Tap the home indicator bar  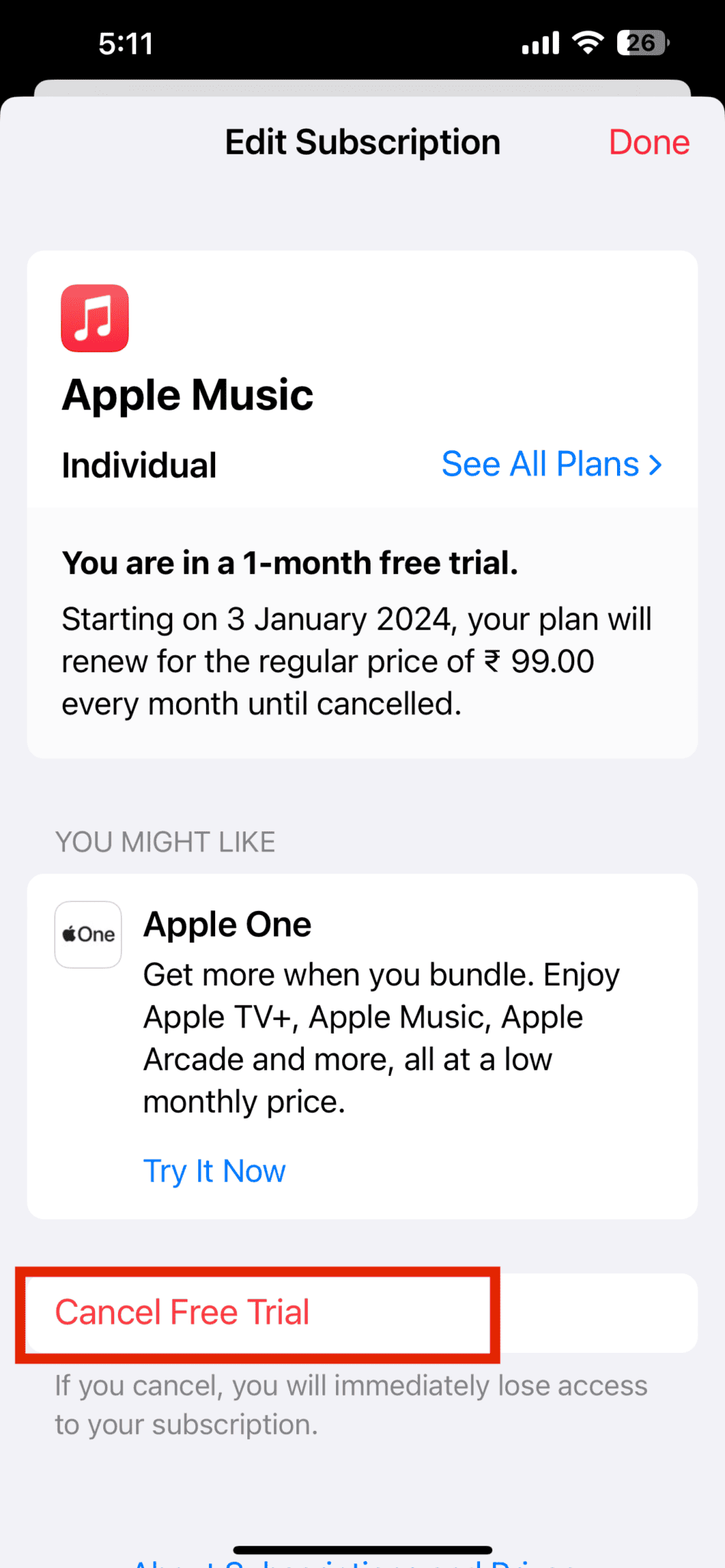pyautogui.click(x=362, y=1550)
